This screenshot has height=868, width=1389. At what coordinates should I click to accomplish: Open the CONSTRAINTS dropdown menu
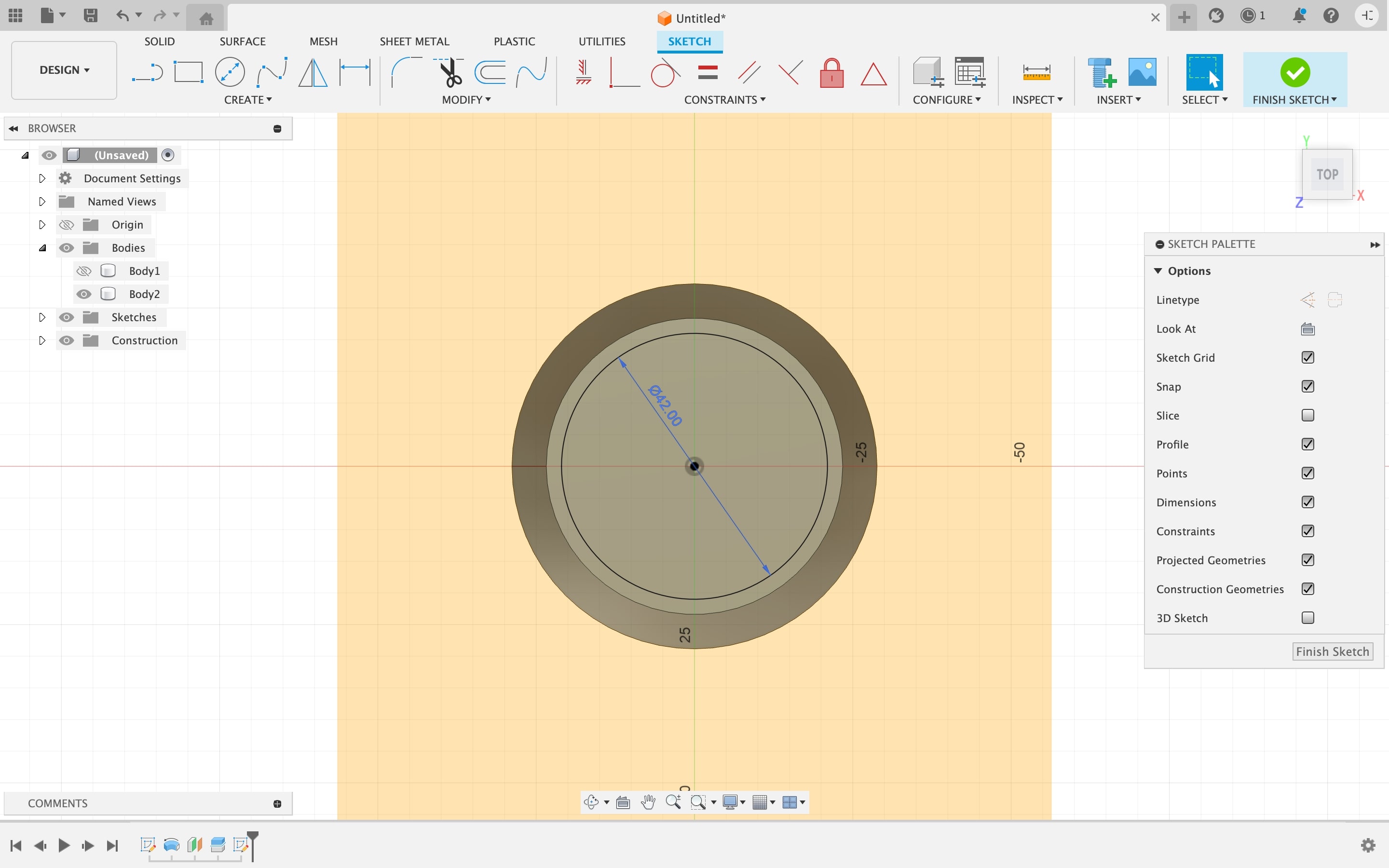click(x=725, y=100)
